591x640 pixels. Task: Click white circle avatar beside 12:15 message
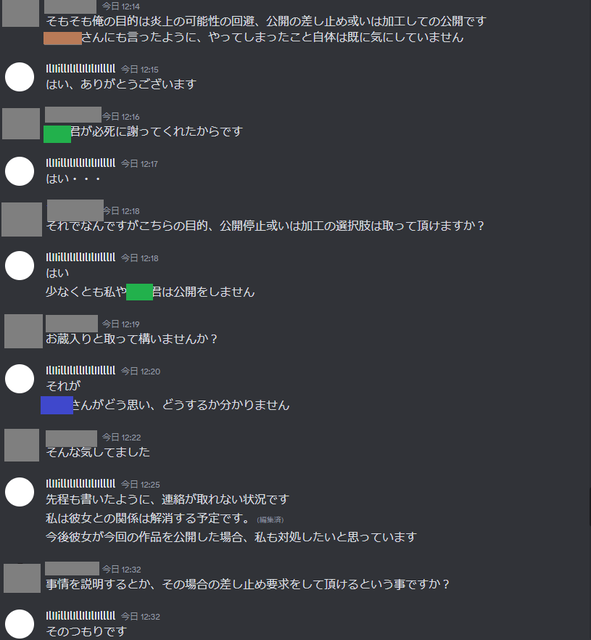(20, 77)
